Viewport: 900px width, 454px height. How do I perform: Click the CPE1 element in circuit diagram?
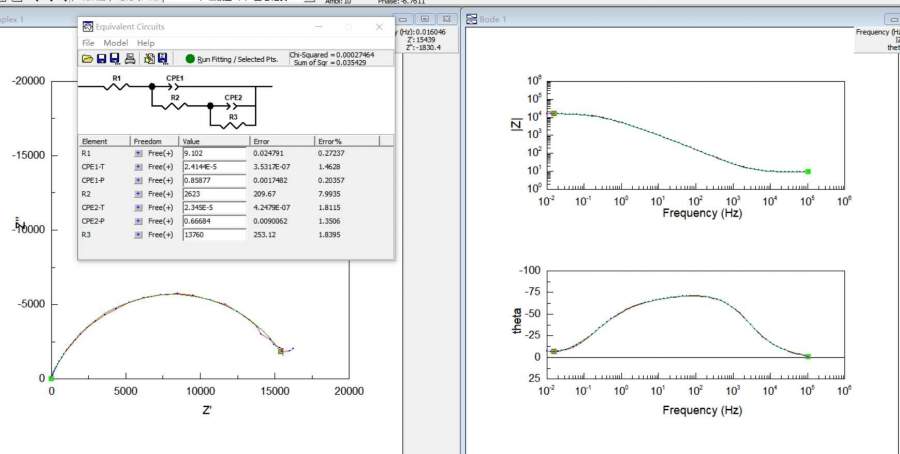click(174, 86)
